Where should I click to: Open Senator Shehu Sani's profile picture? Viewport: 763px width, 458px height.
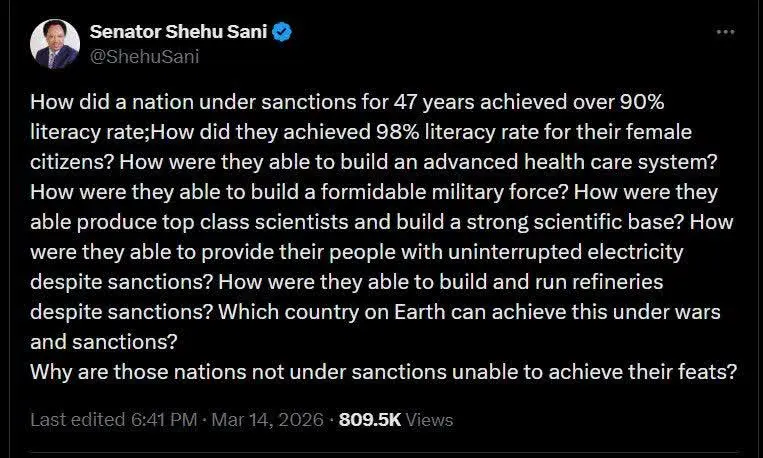[x=55, y=44]
